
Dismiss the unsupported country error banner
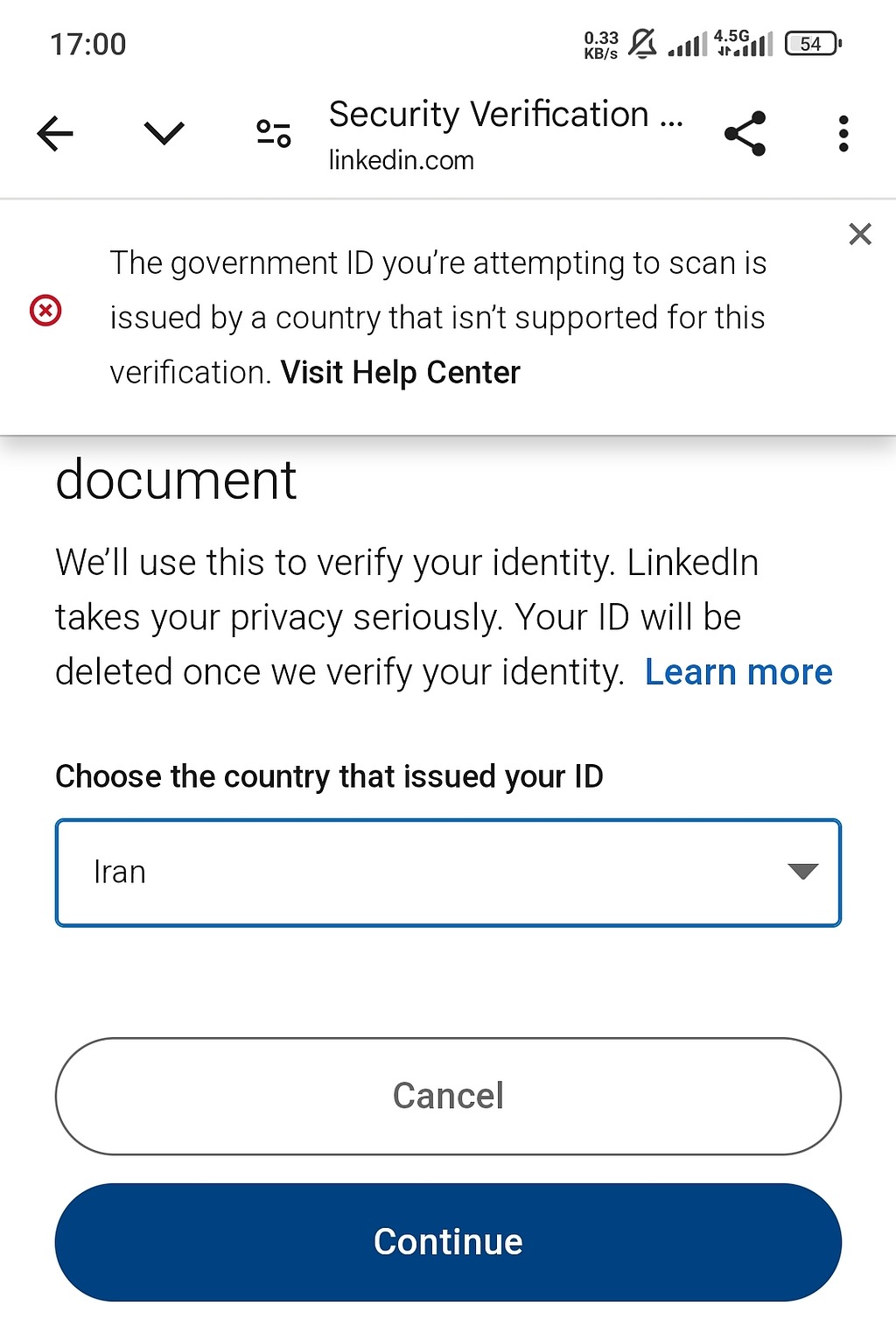pos(859,235)
